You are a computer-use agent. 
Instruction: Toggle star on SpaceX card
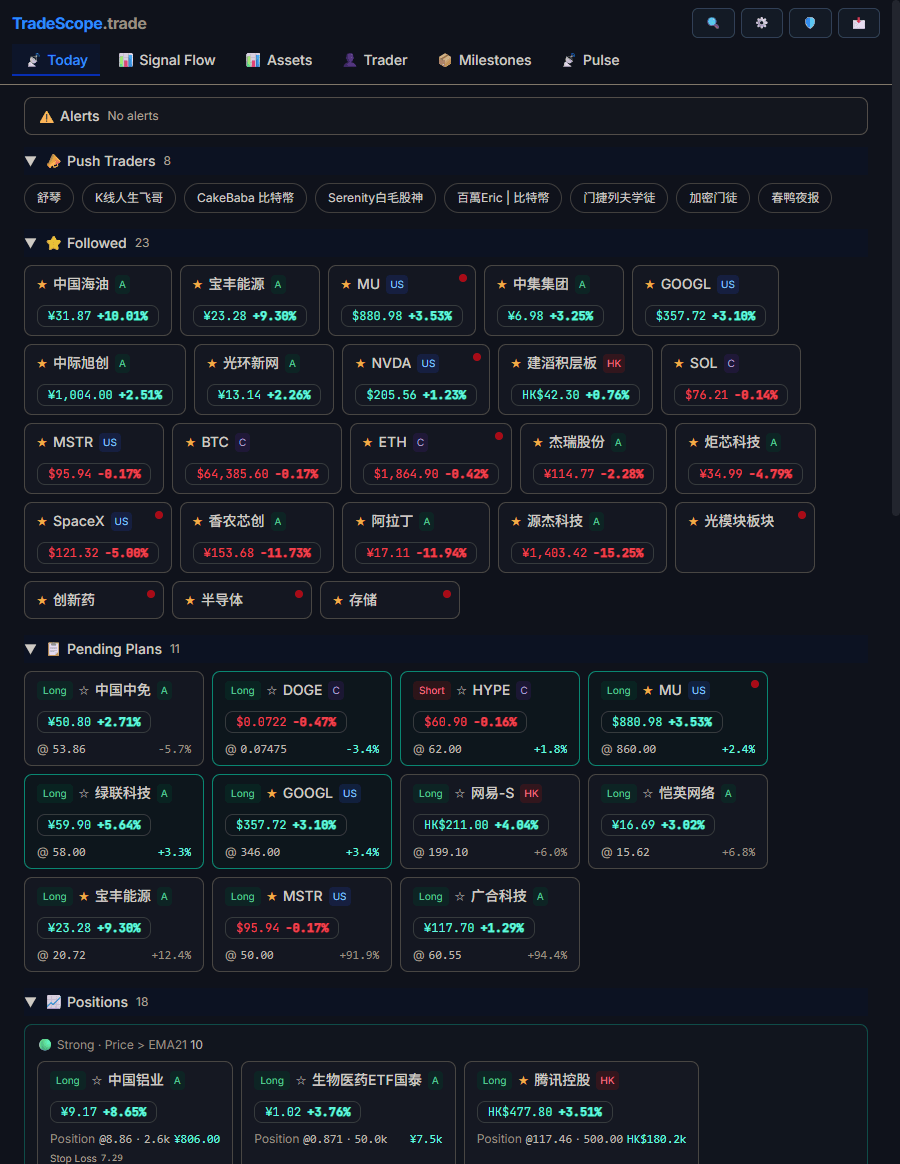coord(42,522)
